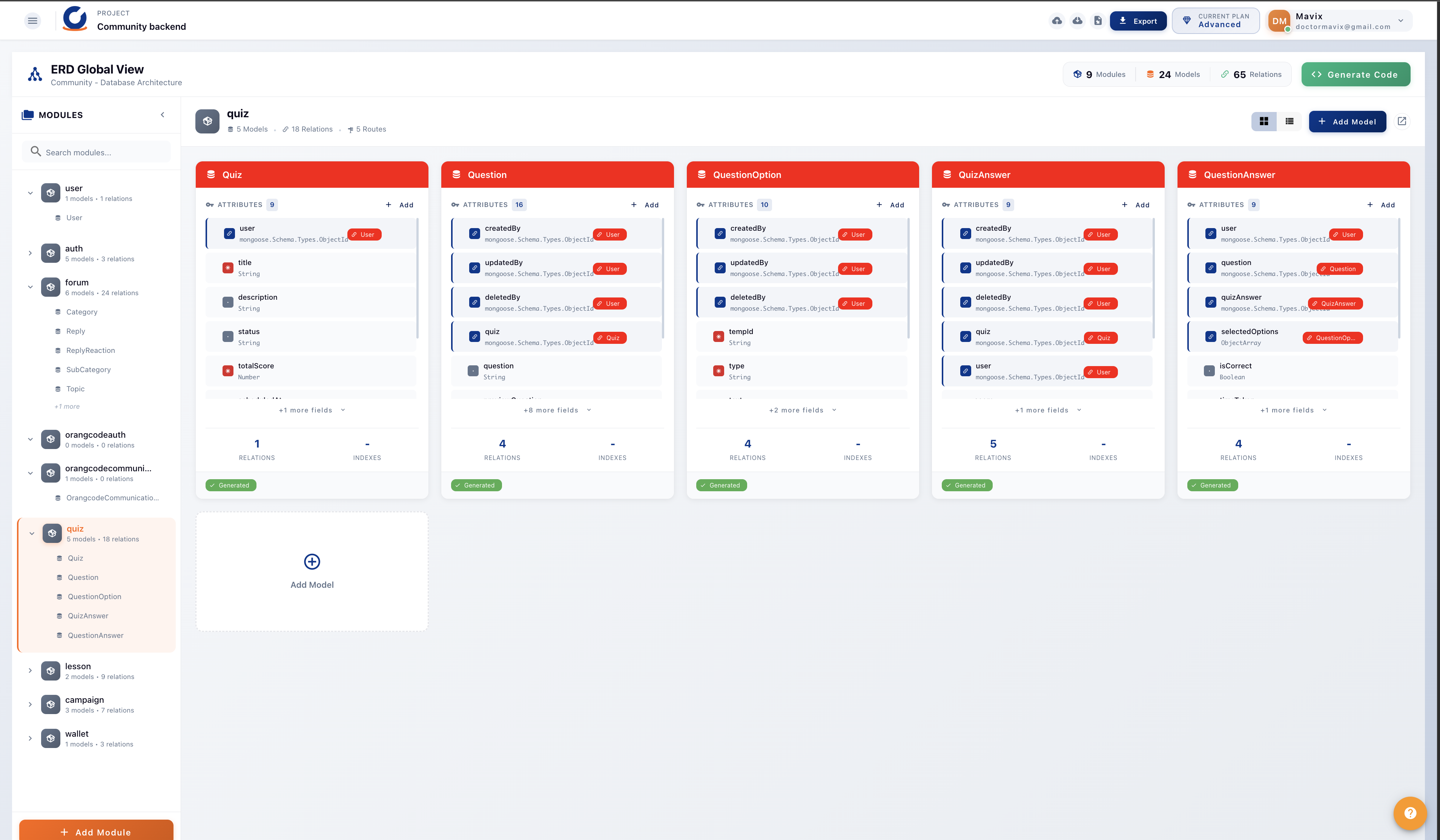The height and width of the screenshot is (840, 1440).
Task: Select QuizAnswer in the quiz module list
Action: point(88,616)
